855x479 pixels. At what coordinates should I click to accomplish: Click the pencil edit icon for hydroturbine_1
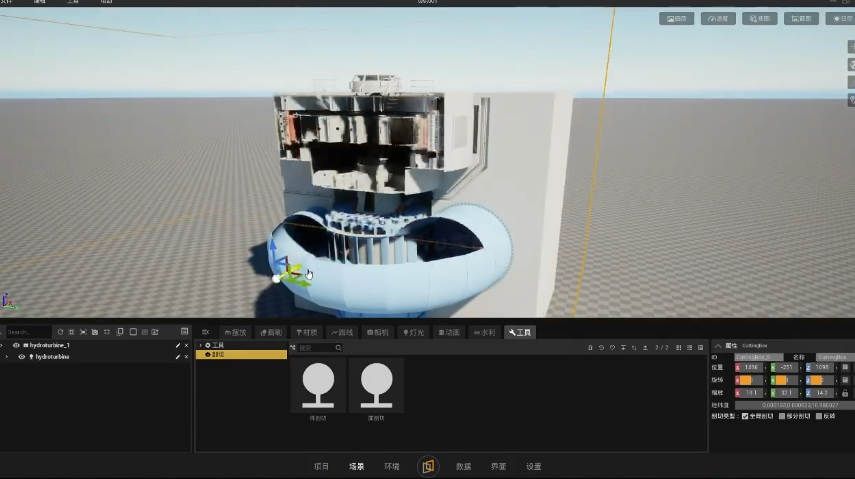click(178, 345)
